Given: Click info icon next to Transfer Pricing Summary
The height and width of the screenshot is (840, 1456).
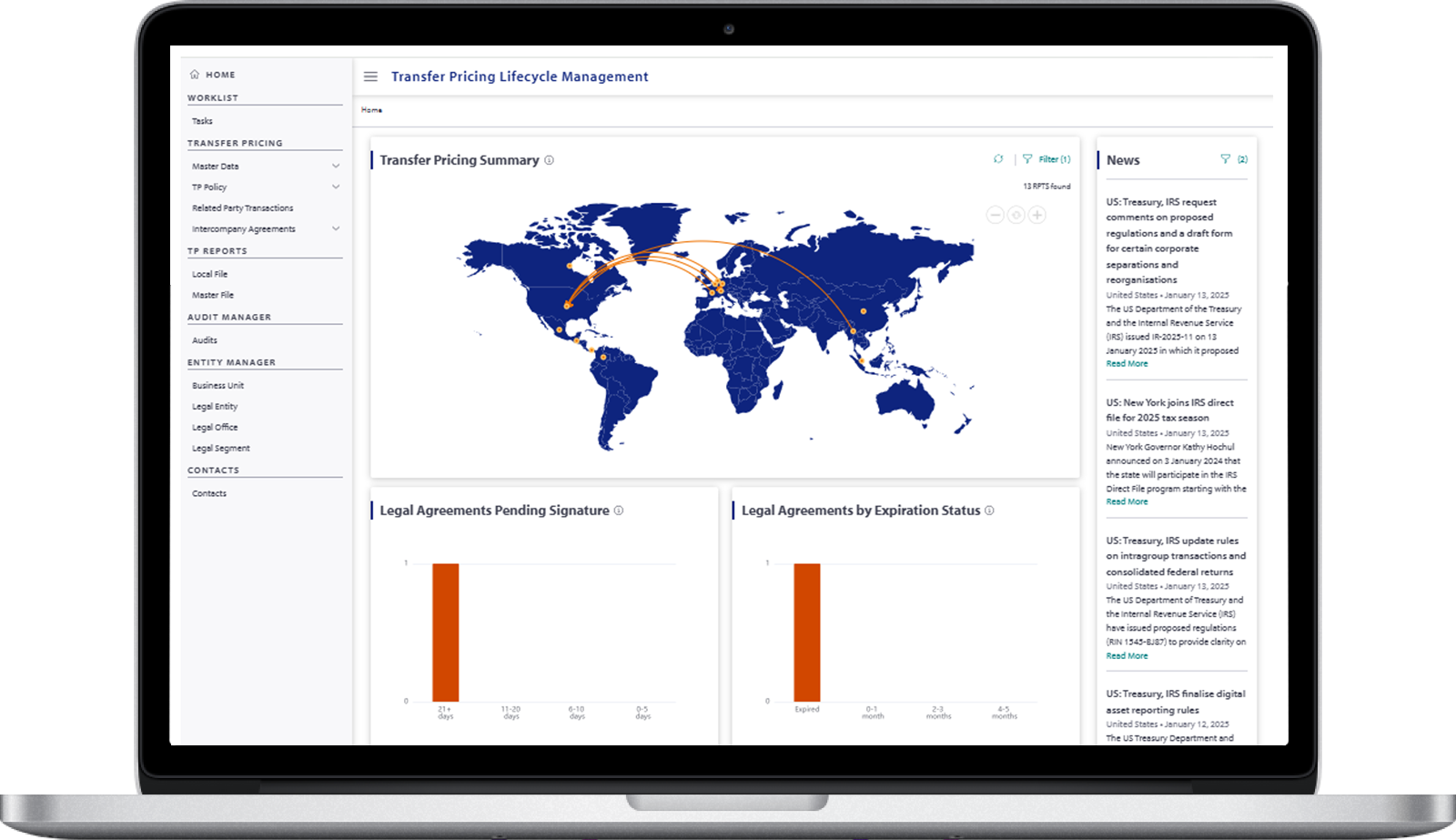Looking at the screenshot, I should [549, 160].
